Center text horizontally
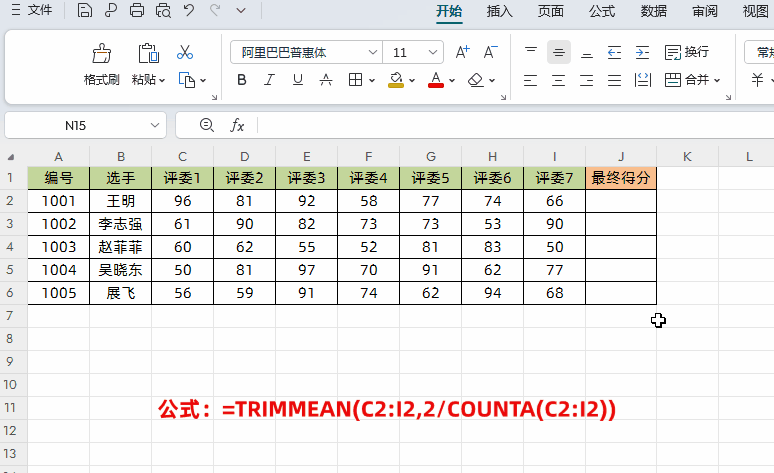Viewport: 774px width, 473px height. (559, 79)
